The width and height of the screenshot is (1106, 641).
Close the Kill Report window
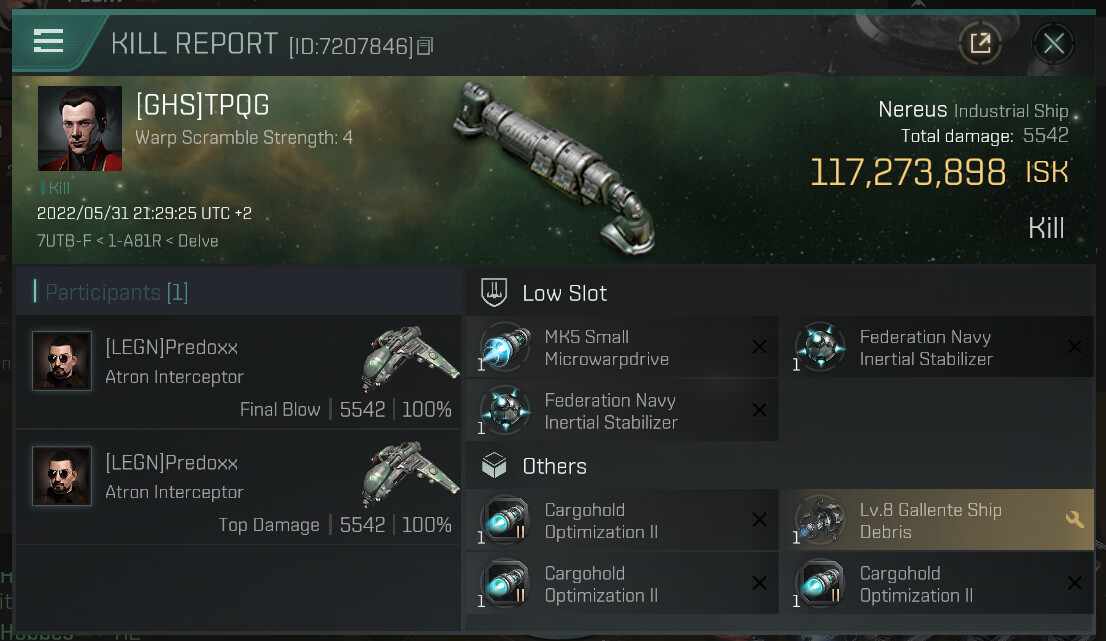[x=1053, y=43]
